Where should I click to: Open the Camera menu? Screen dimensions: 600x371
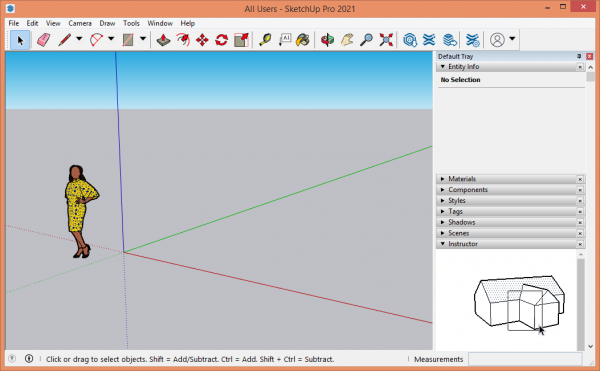click(x=80, y=23)
